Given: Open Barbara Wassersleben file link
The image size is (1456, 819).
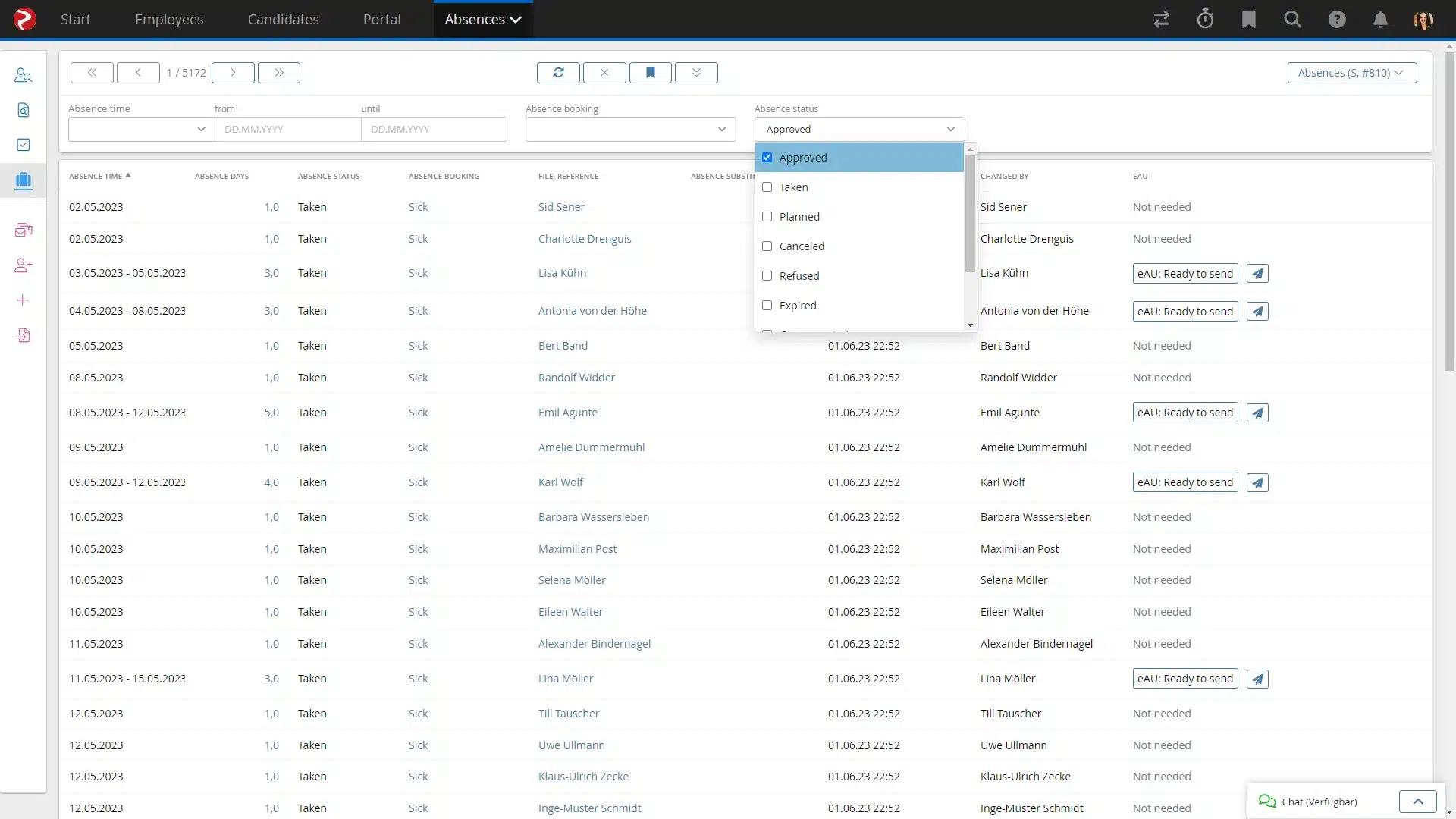Looking at the screenshot, I should 594,517.
